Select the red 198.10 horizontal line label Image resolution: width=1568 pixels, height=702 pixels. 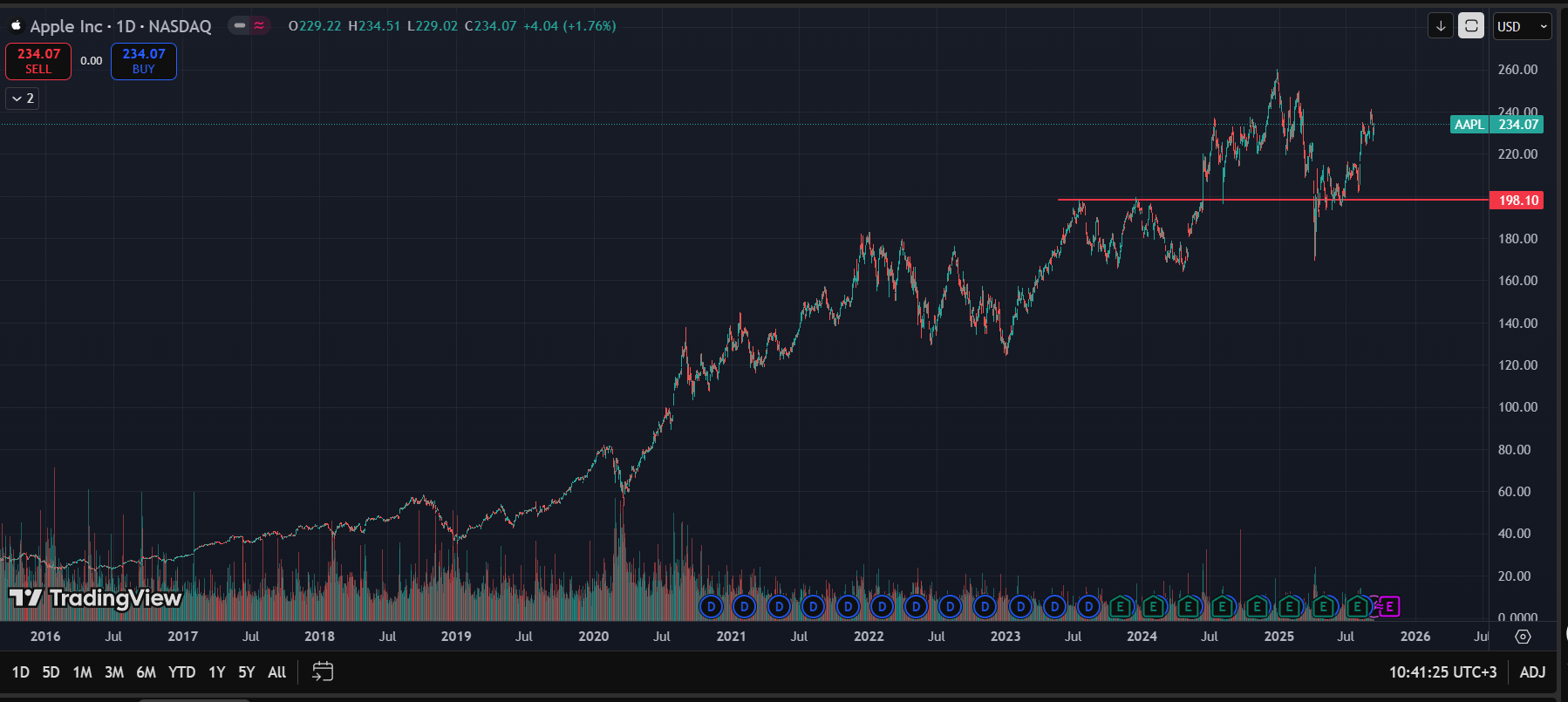click(x=1517, y=201)
